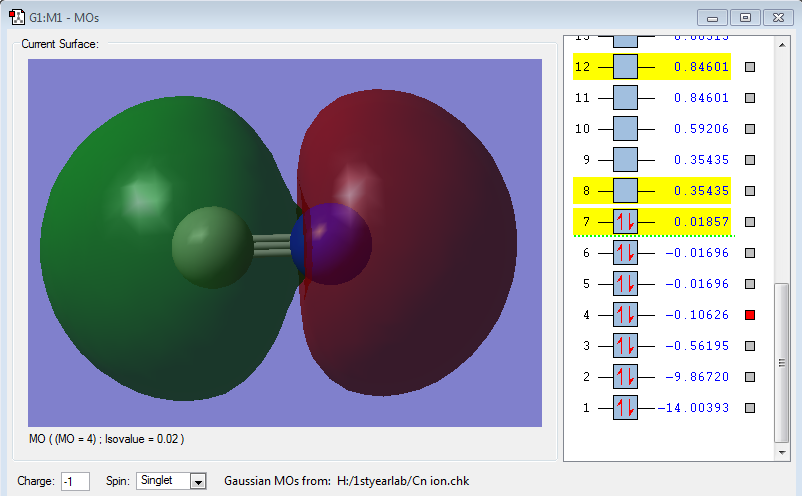Click the empty orbital 12 box
Viewport: 802px width, 496px height.
pos(625,67)
